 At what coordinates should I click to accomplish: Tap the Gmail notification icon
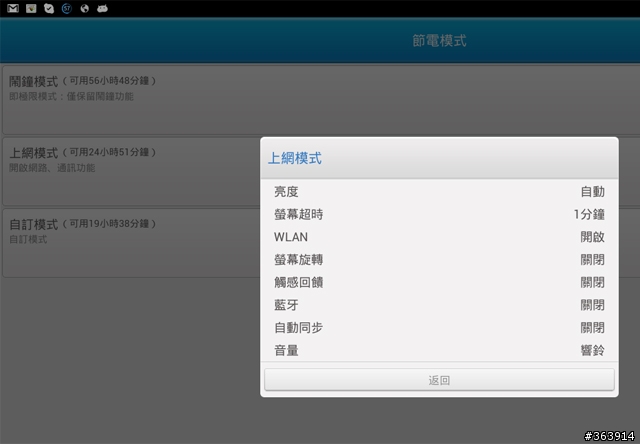(x=13, y=8)
